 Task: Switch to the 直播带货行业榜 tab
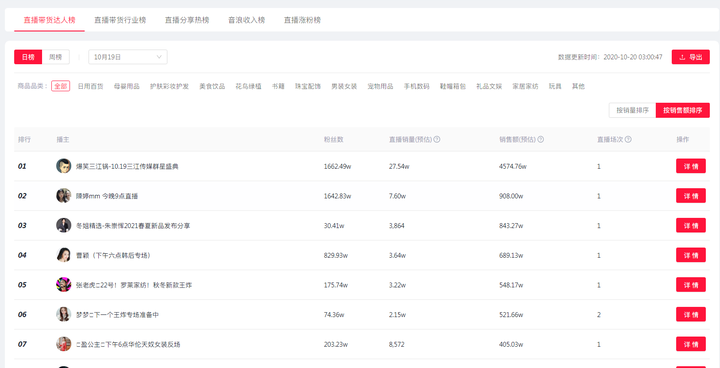coord(120,20)
